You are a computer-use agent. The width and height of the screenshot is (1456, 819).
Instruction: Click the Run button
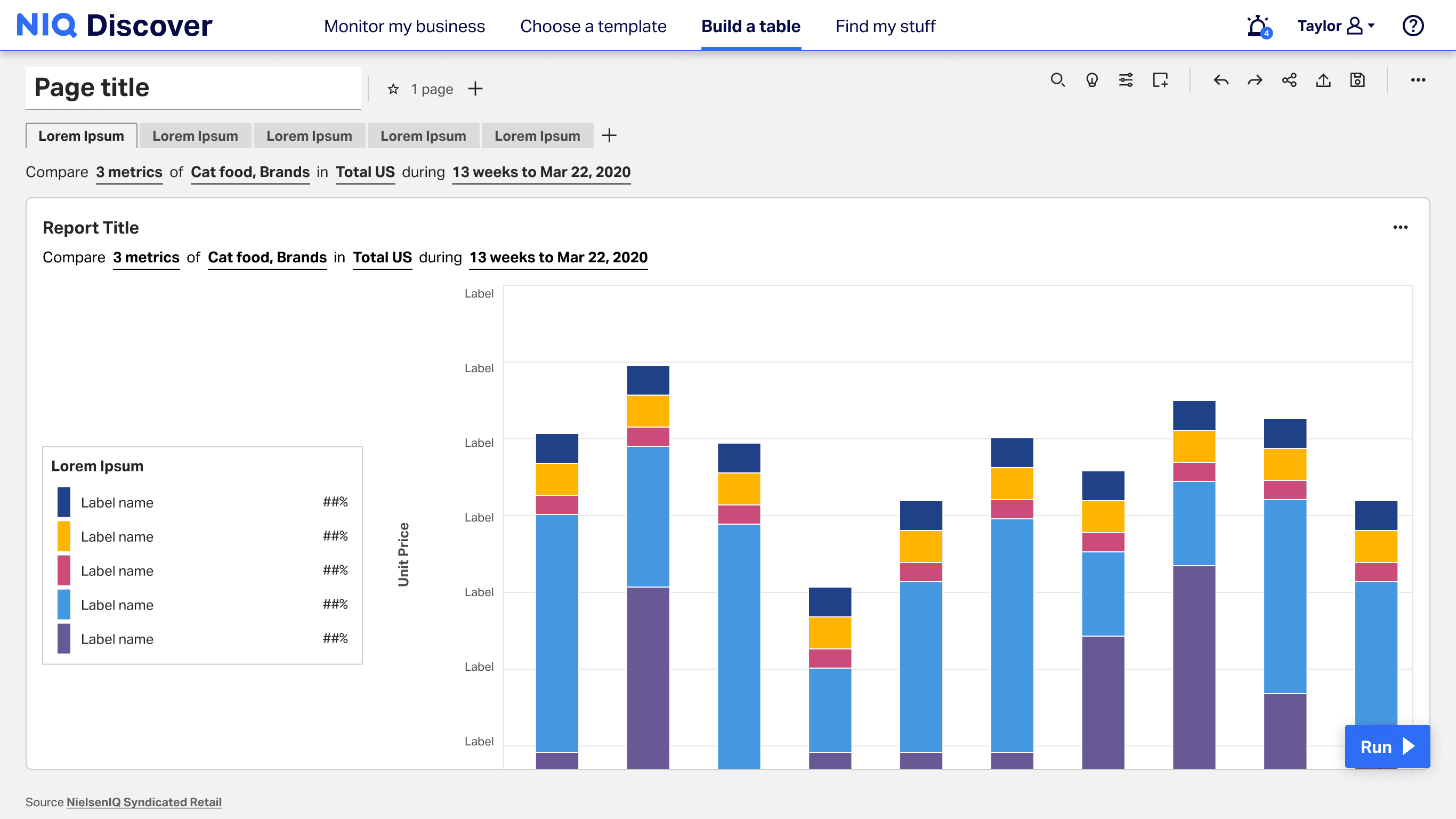pos(1387,746)
